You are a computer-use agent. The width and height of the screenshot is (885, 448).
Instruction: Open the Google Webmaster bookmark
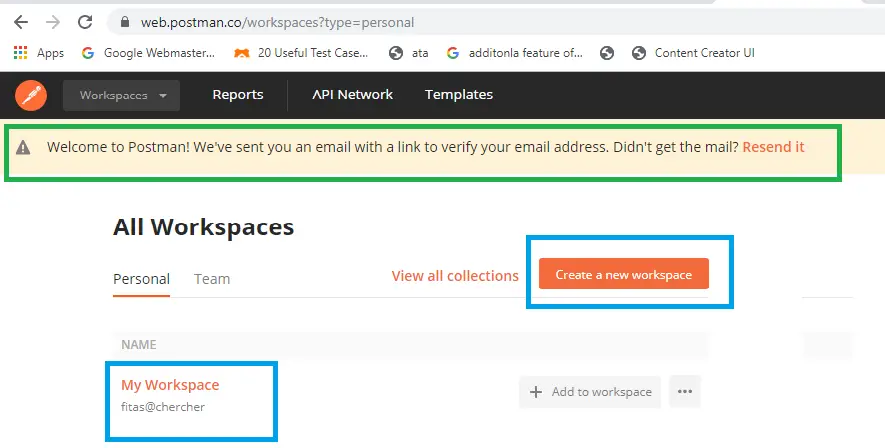(148, 52)
